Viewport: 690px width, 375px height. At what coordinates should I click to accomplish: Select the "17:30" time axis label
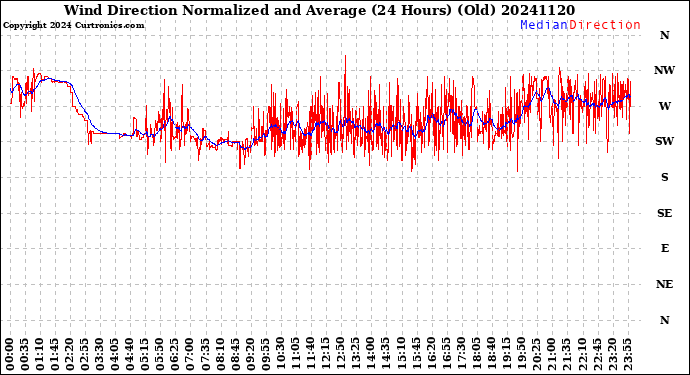point(461,354)
